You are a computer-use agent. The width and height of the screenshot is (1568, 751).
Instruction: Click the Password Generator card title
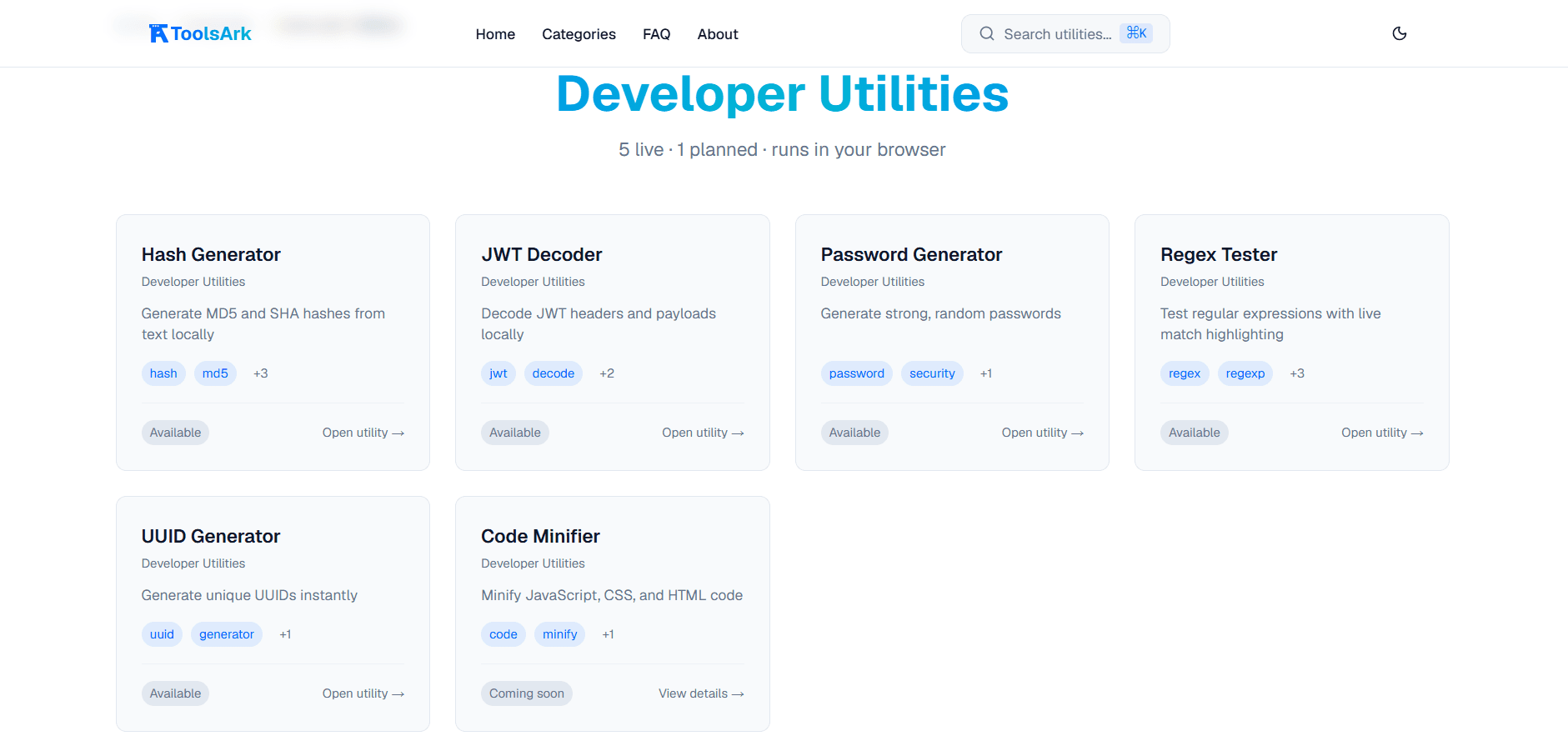click(911, 254)
